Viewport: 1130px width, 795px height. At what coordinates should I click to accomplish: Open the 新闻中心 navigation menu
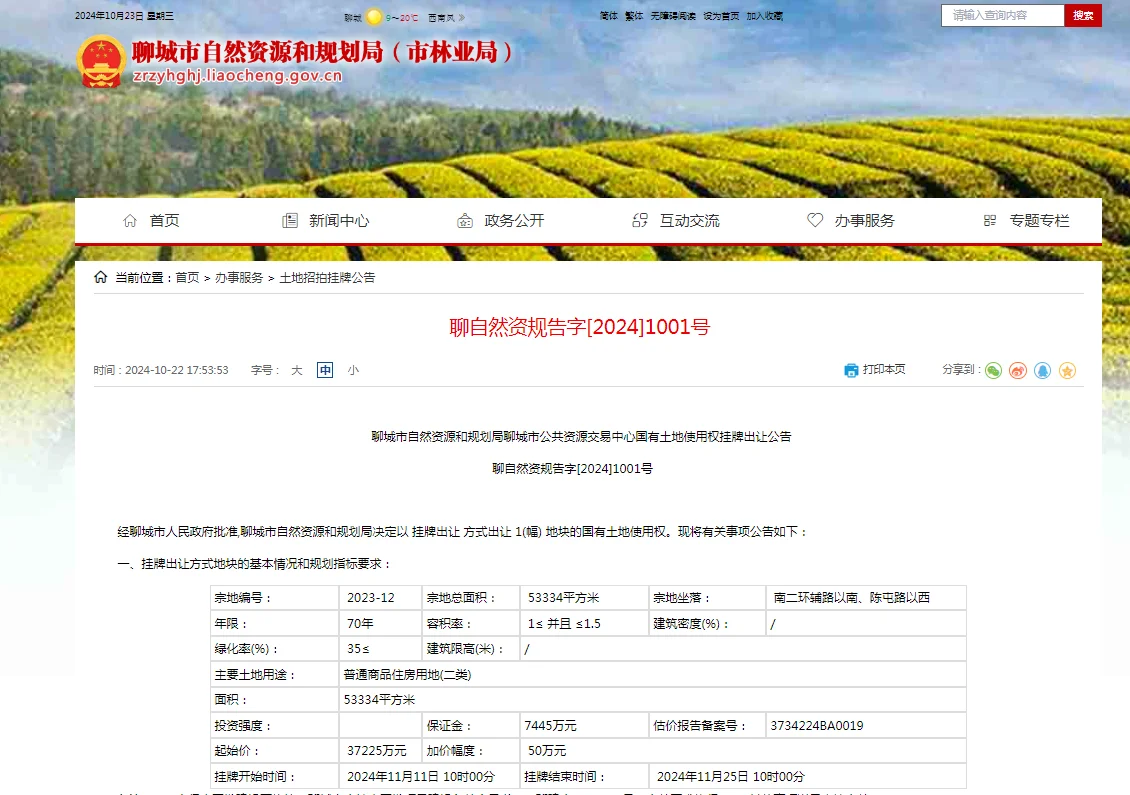pyautogui.click(x=326, y=221)
